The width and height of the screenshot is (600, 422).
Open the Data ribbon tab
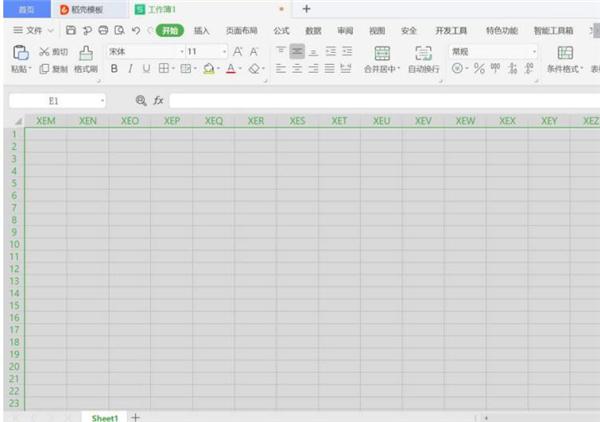pyautogui.click(x=313, y=31)
